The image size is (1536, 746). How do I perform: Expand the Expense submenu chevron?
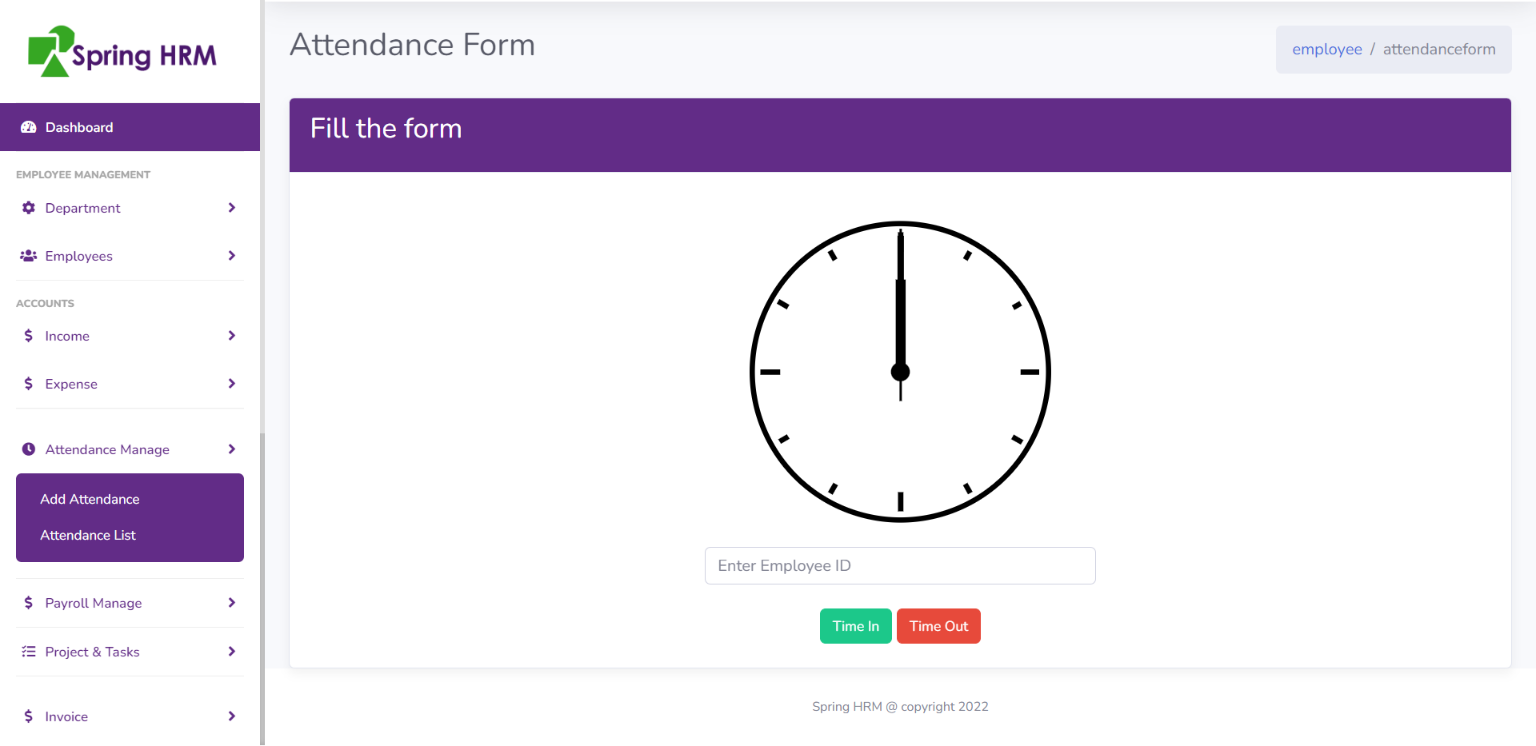[x=231, y=384]
